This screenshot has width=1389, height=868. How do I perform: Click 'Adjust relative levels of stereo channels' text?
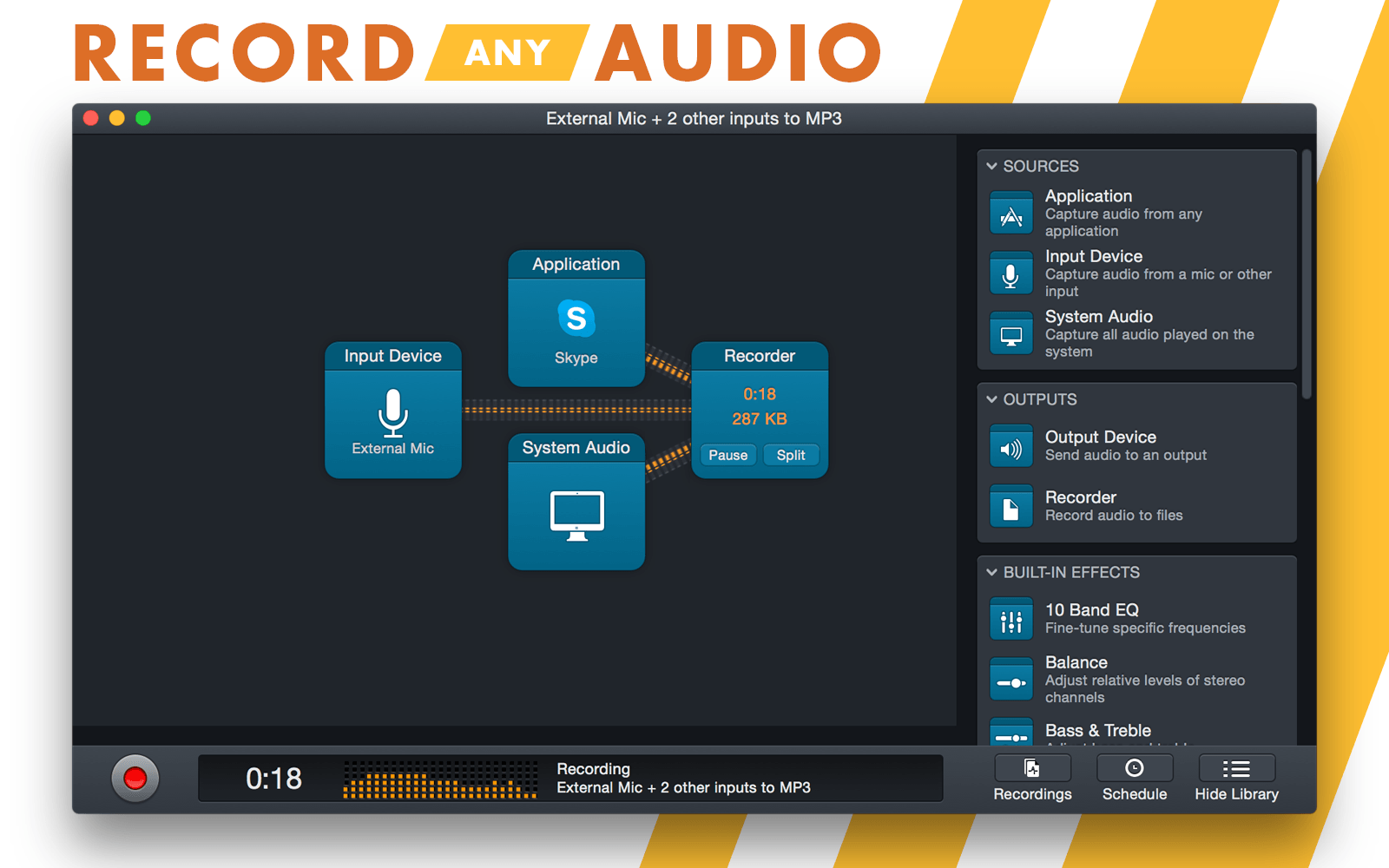1145,689
